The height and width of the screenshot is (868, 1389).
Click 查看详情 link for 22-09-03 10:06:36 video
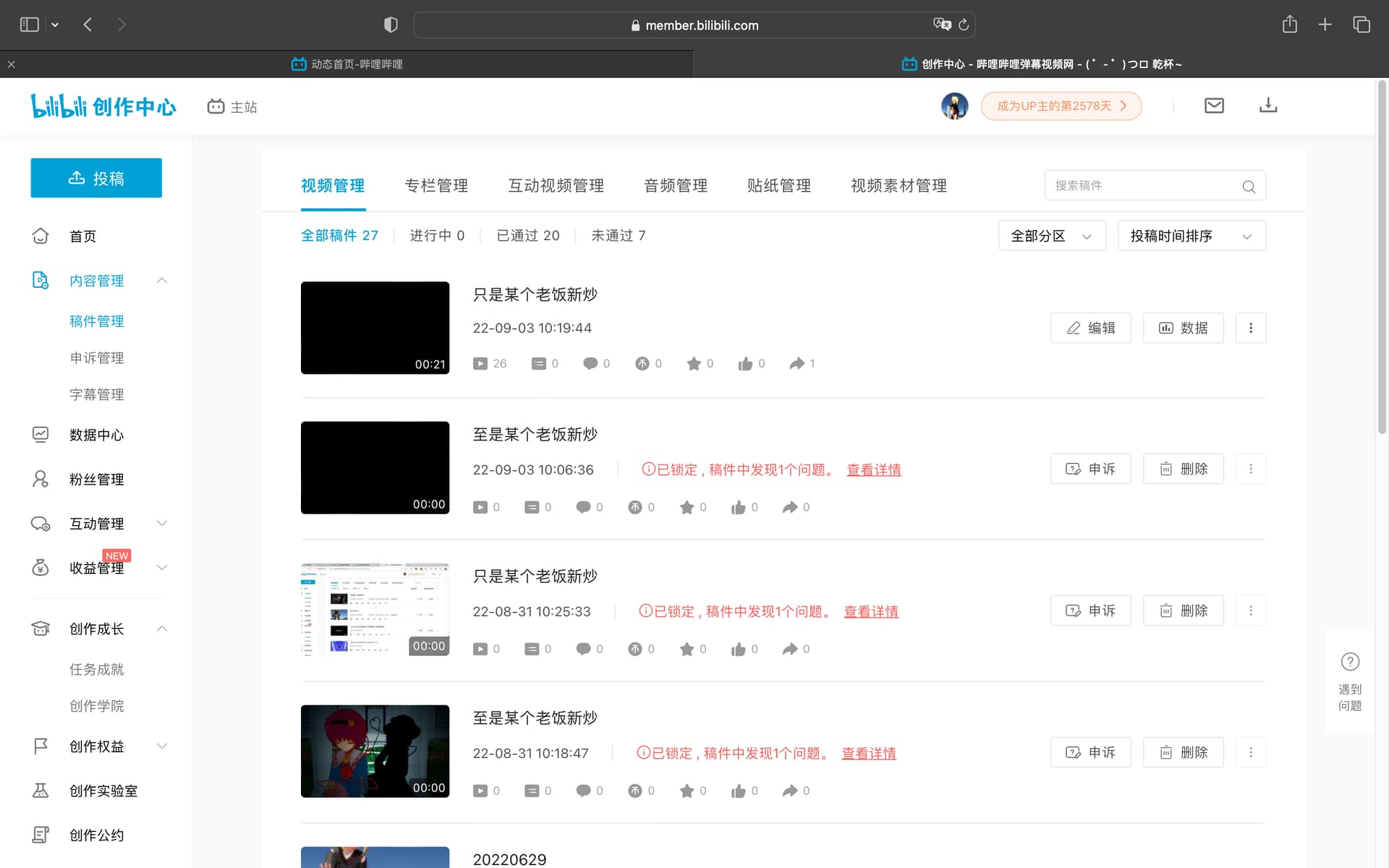click(x=874, y=470)
